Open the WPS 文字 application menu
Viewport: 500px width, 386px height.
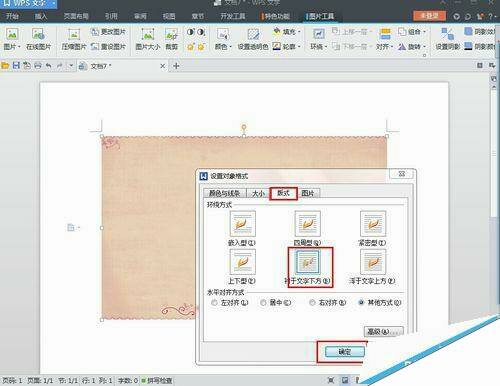(28, 4)
